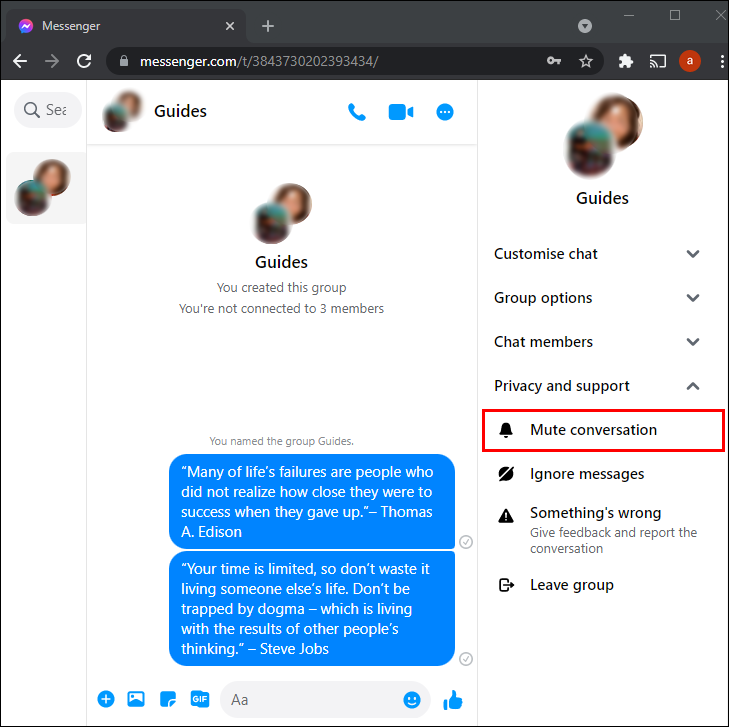Image resolution: width=729 pixels, height=727 pixels.
Task: Select Mute conversation
Action: (x=603, y=430)
